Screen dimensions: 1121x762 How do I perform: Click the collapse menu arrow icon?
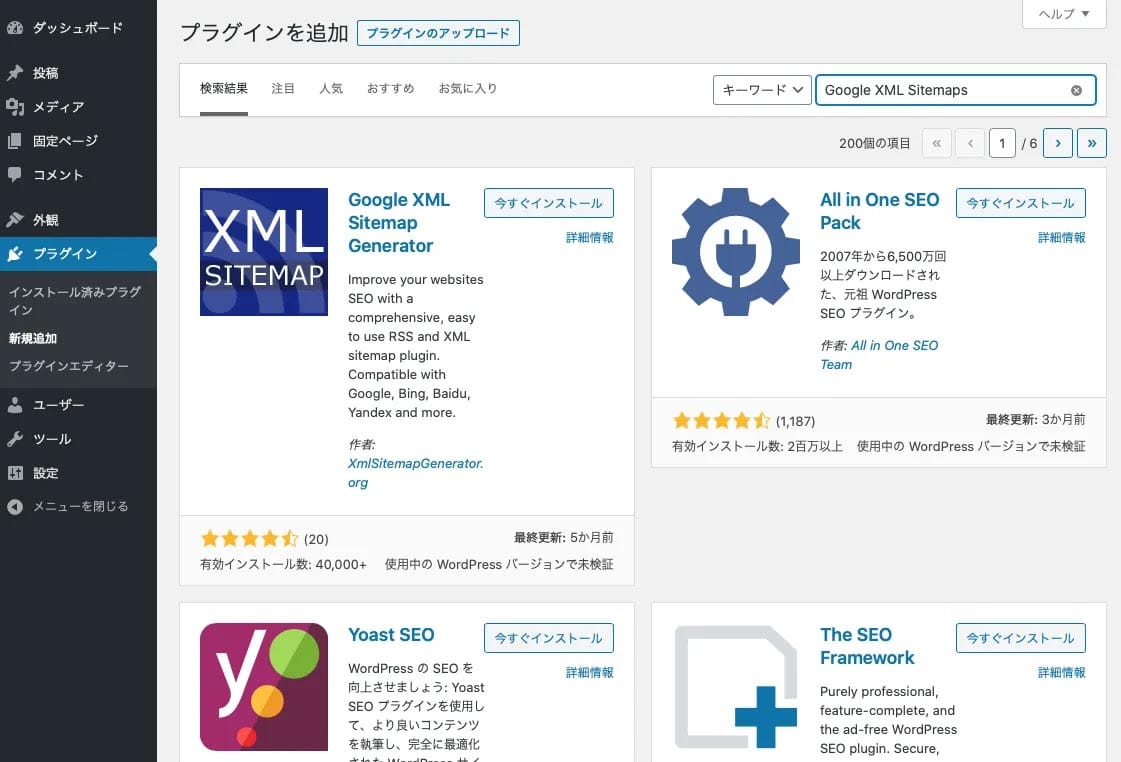[x=15, y=507]
